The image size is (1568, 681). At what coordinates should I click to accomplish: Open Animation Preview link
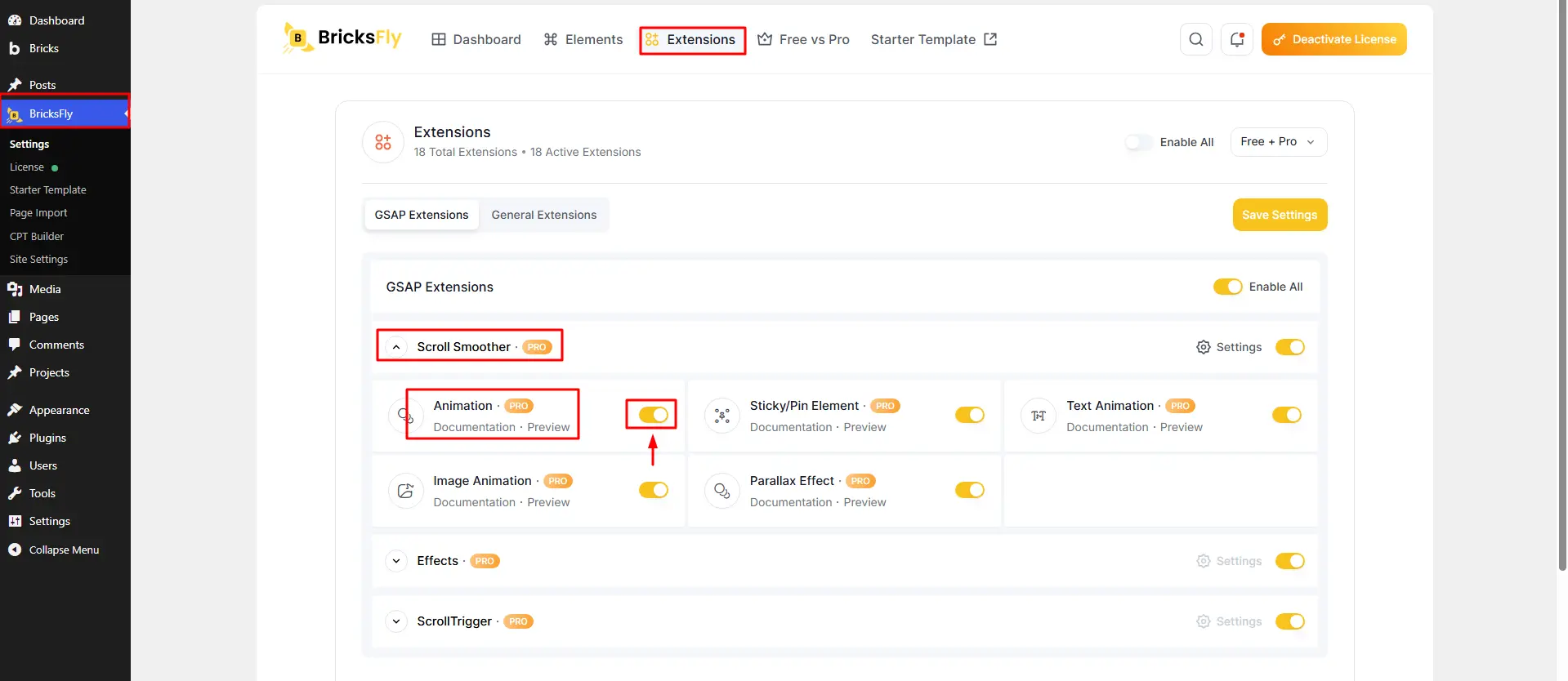(x=548, y=427)
